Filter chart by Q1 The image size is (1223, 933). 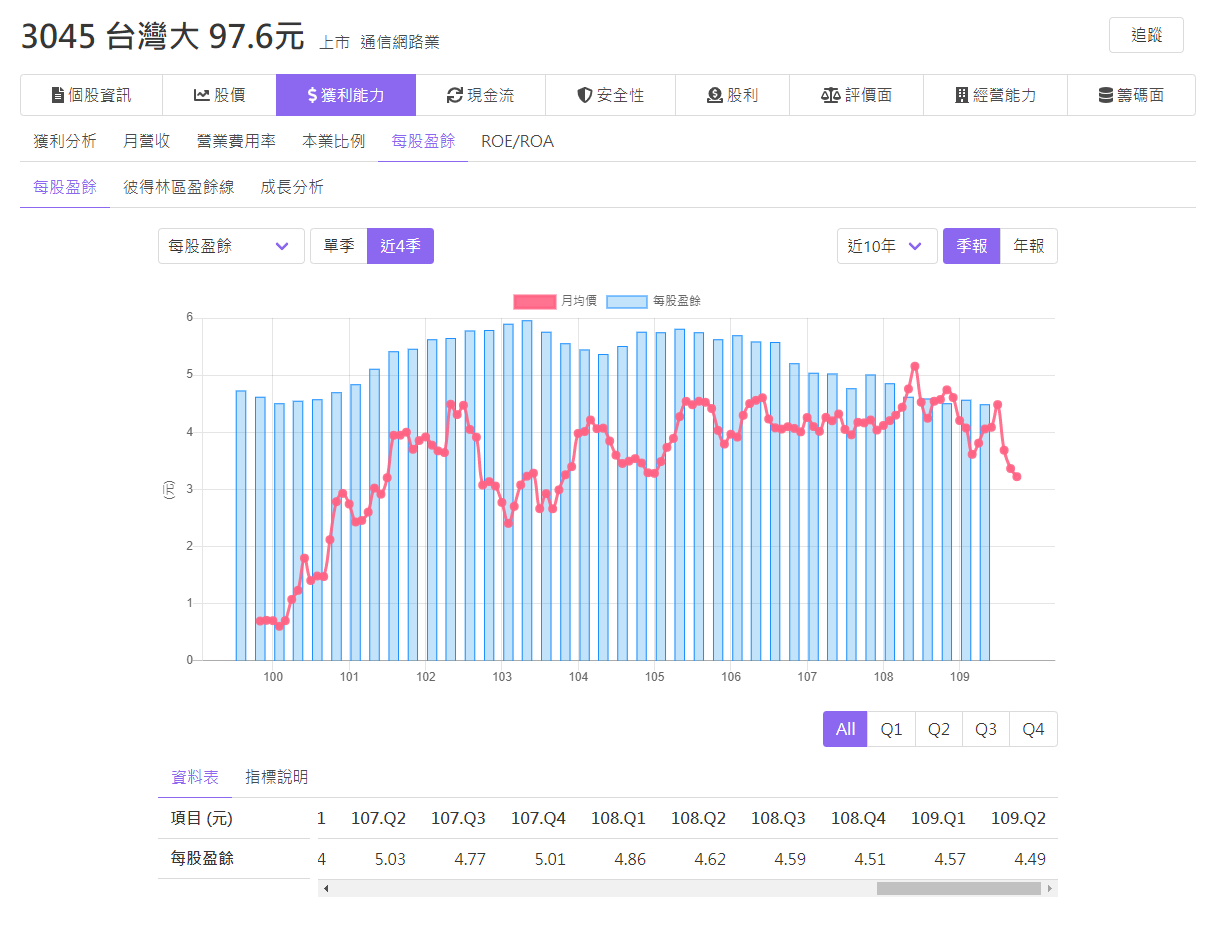click(x=891, y=729)
